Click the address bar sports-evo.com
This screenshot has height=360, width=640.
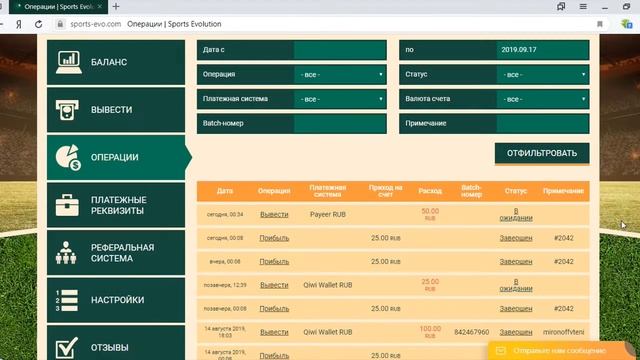click(96, 24)
